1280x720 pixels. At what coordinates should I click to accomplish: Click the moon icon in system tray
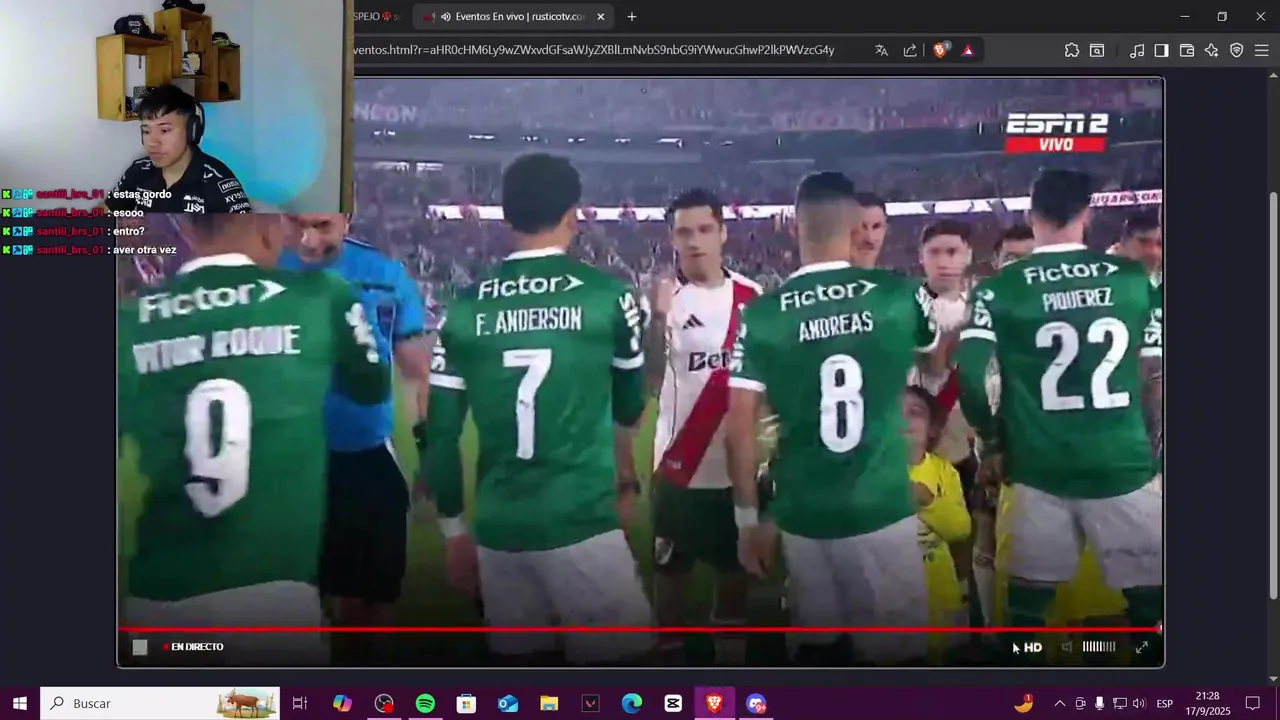click(1024, 703)
